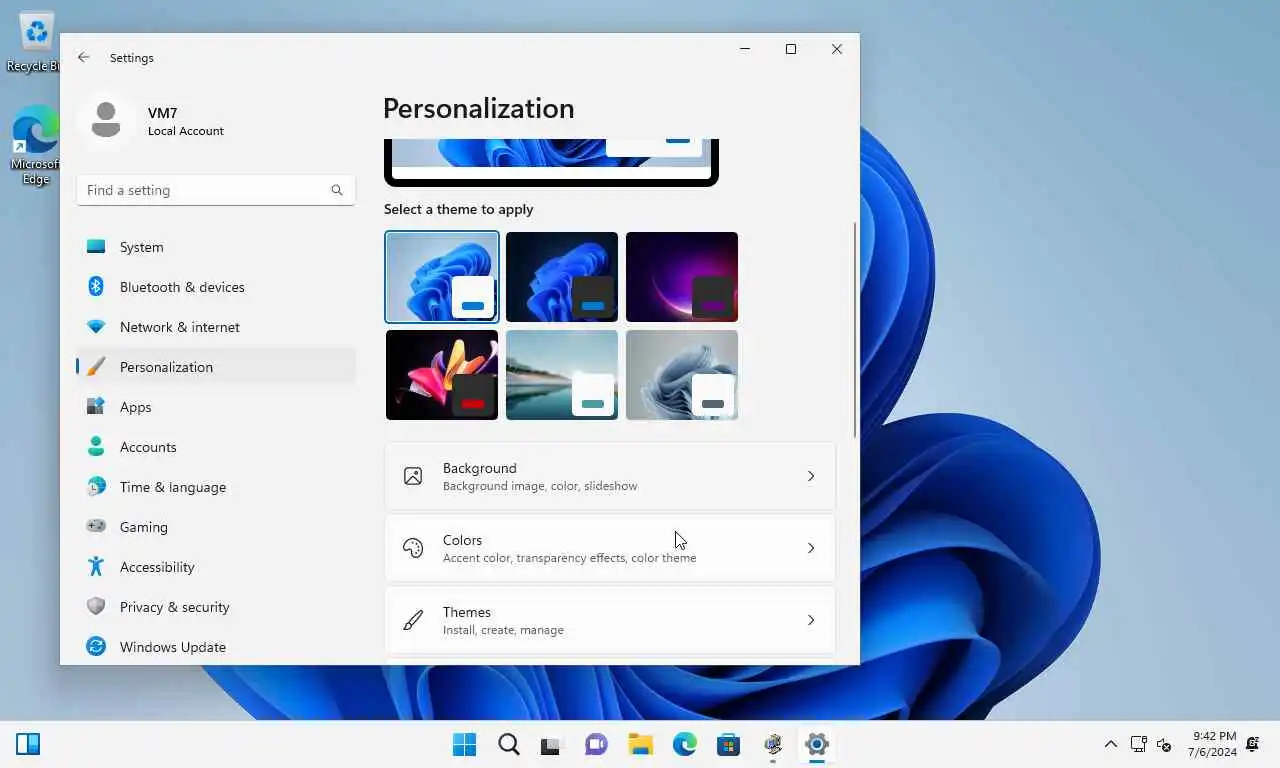The image size is (1280, 768).
Task: Click the Find a setting search box
Action: coord(216,190)
